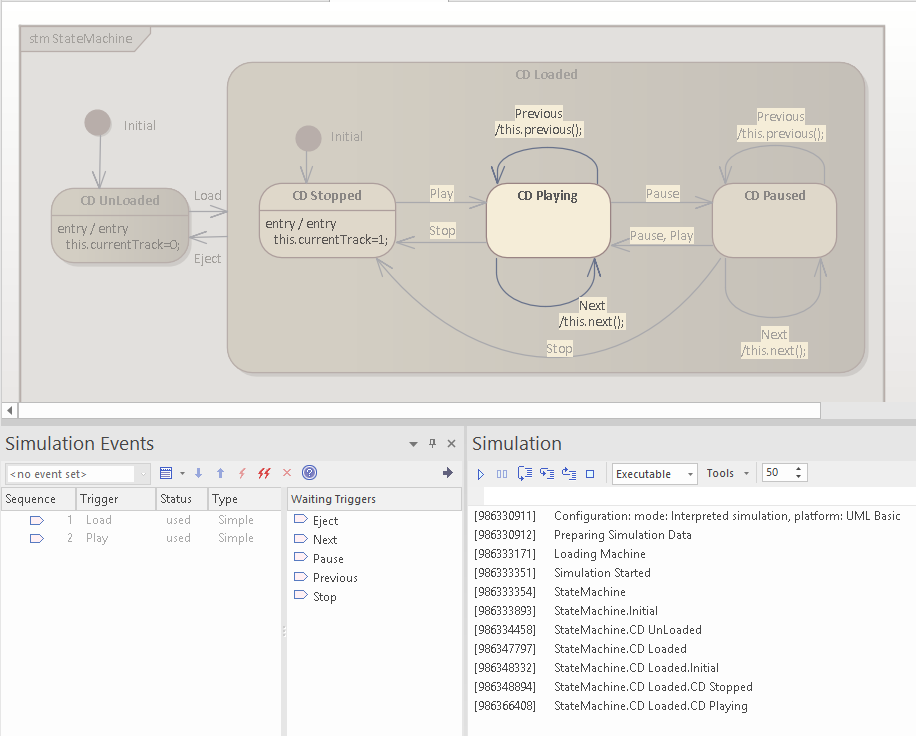Viewport: 916px width, 736px height.
Task: Click the double-lightning multi-fire trigger icon
Action: 265,472
